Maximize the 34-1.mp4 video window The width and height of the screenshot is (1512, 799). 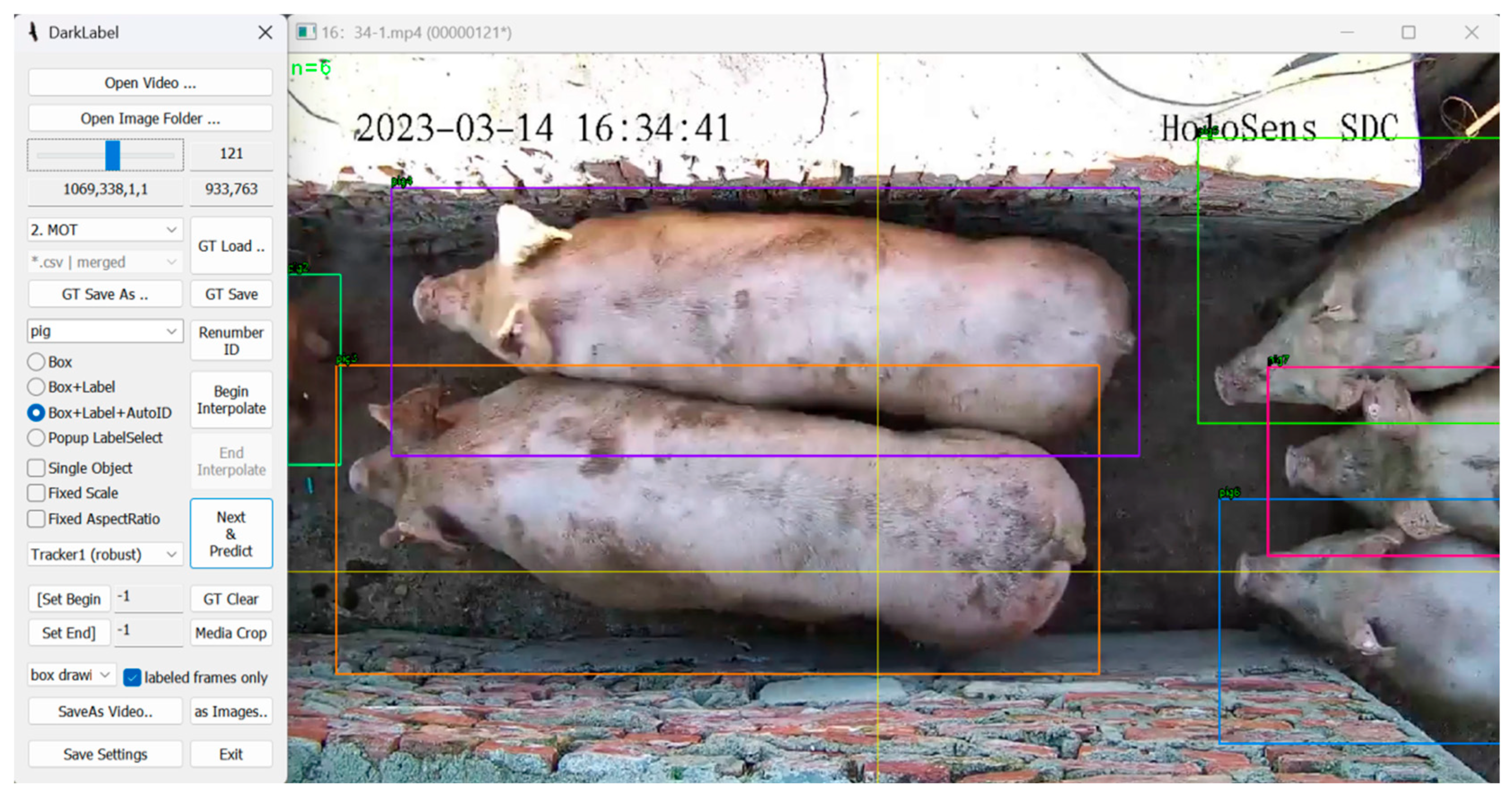coord(1408,32)
